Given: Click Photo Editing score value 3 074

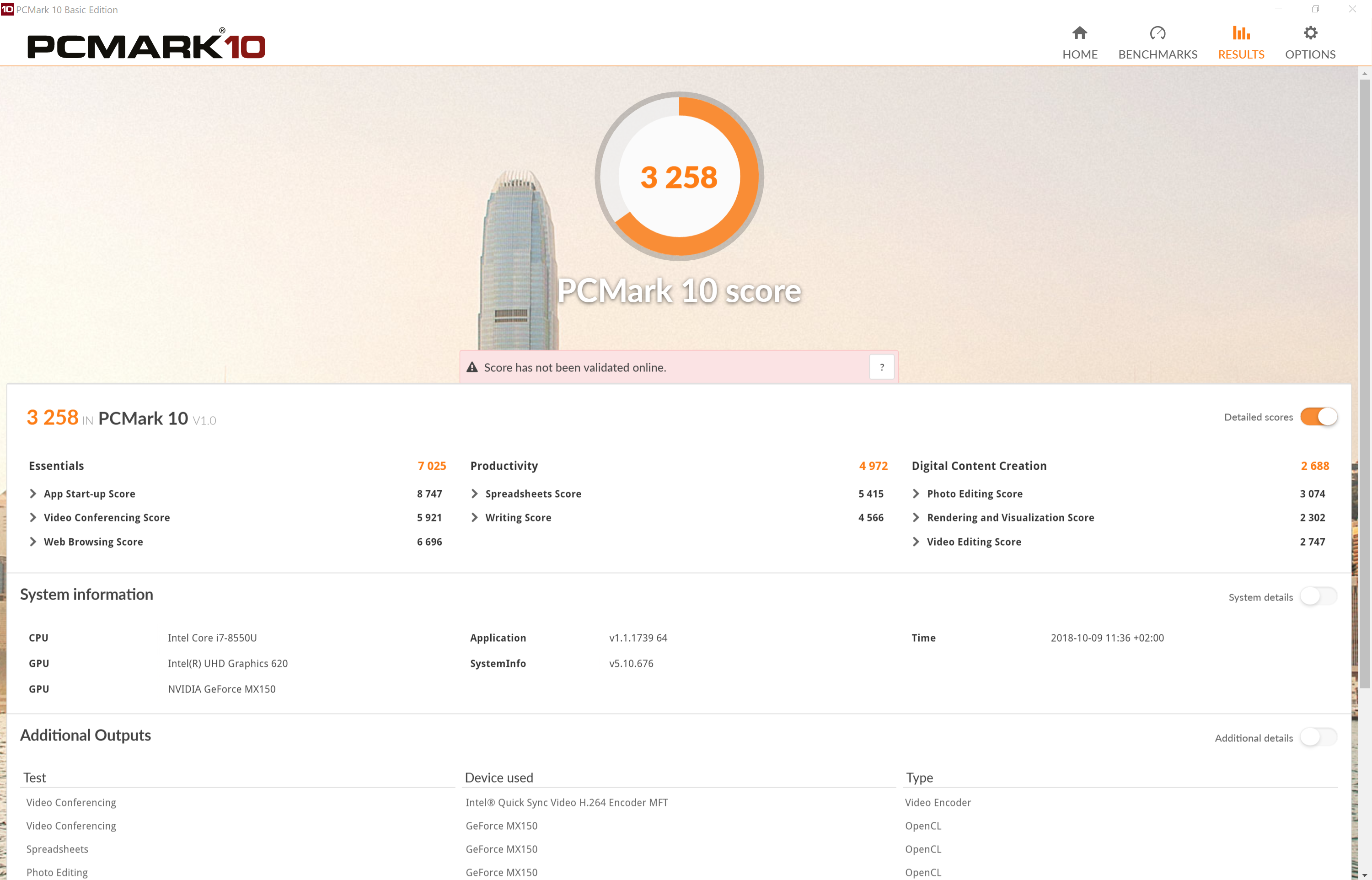Looking at the screenshot, I should 1313,494.
